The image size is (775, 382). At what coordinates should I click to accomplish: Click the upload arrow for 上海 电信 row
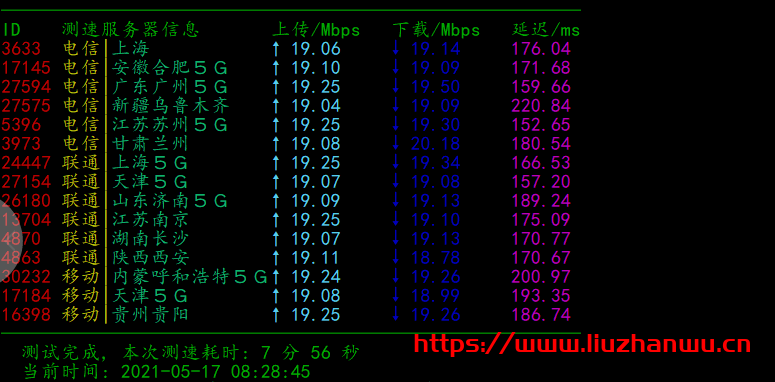(276, 48)
